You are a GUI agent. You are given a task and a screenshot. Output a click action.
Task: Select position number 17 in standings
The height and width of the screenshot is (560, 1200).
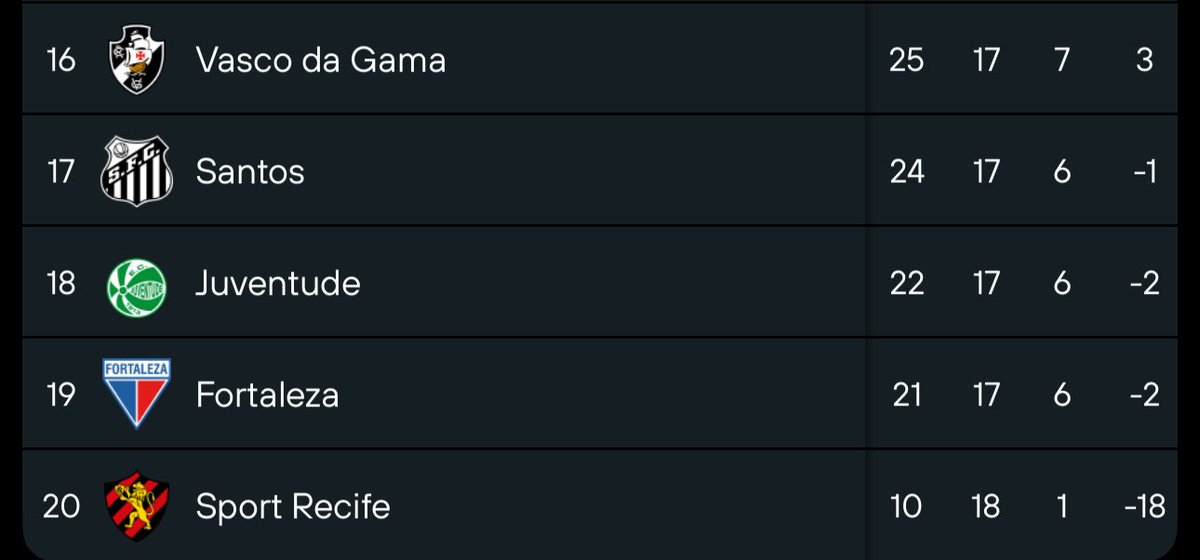61,172
